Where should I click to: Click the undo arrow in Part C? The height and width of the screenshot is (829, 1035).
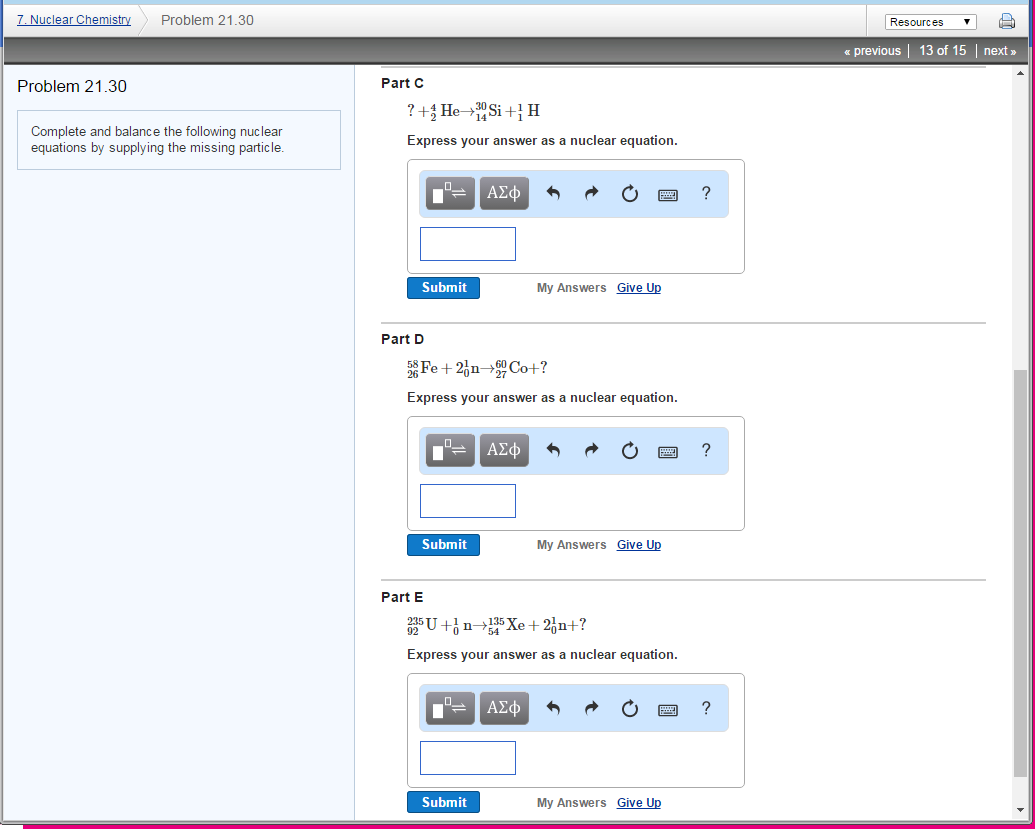point(552,193)
